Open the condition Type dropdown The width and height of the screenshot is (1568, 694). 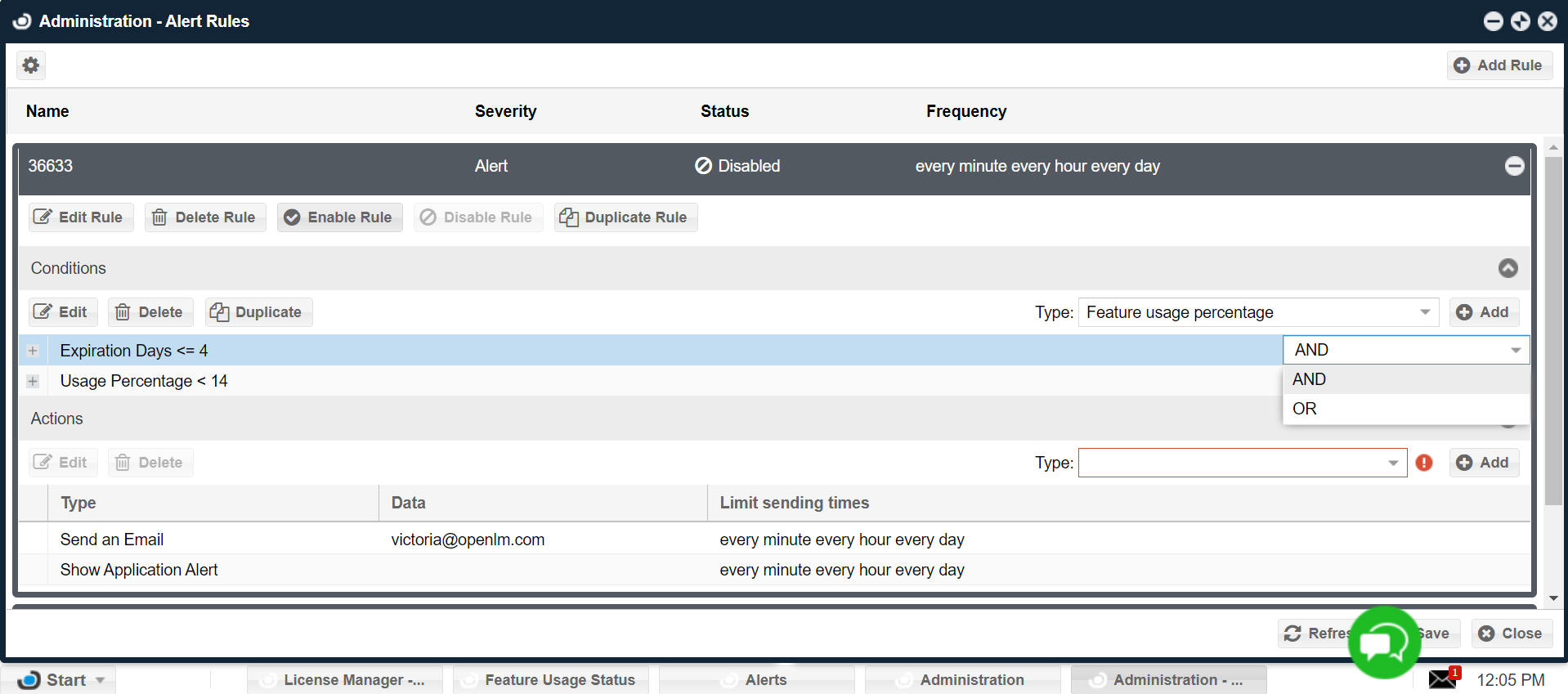1259,312
